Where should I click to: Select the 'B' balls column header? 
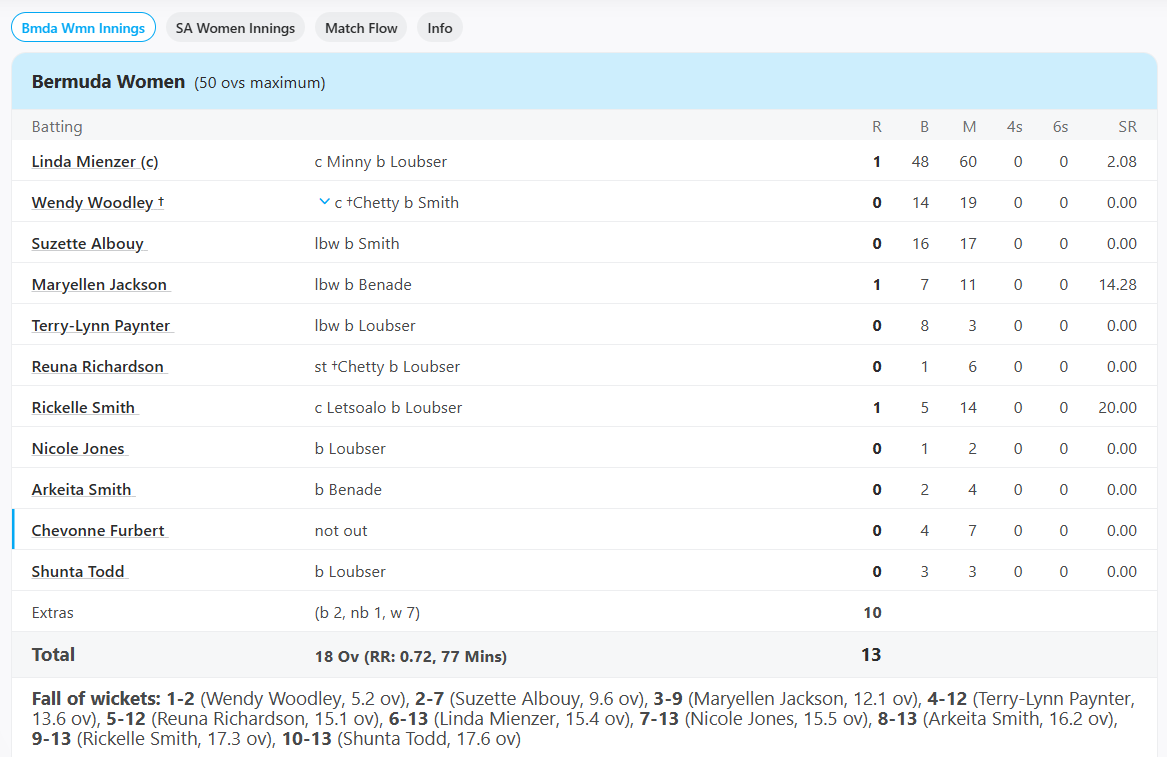[x=924, y=127]
